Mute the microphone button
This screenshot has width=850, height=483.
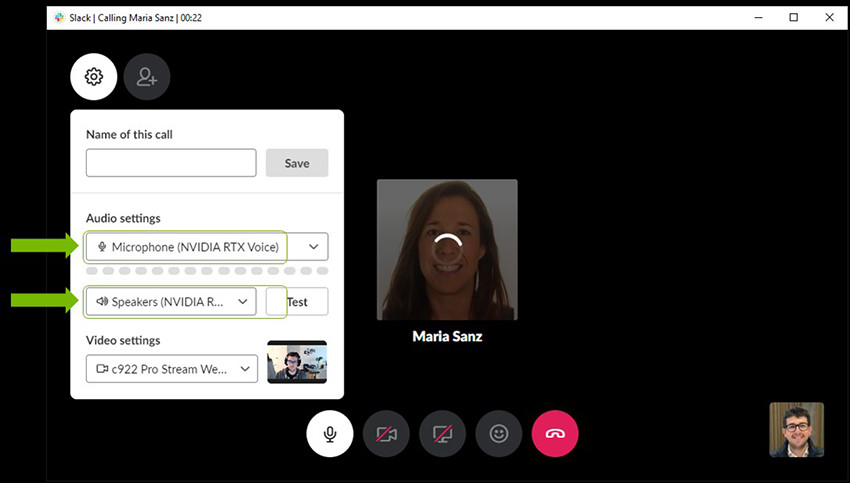pyautogui.click(x=329, y=434)
